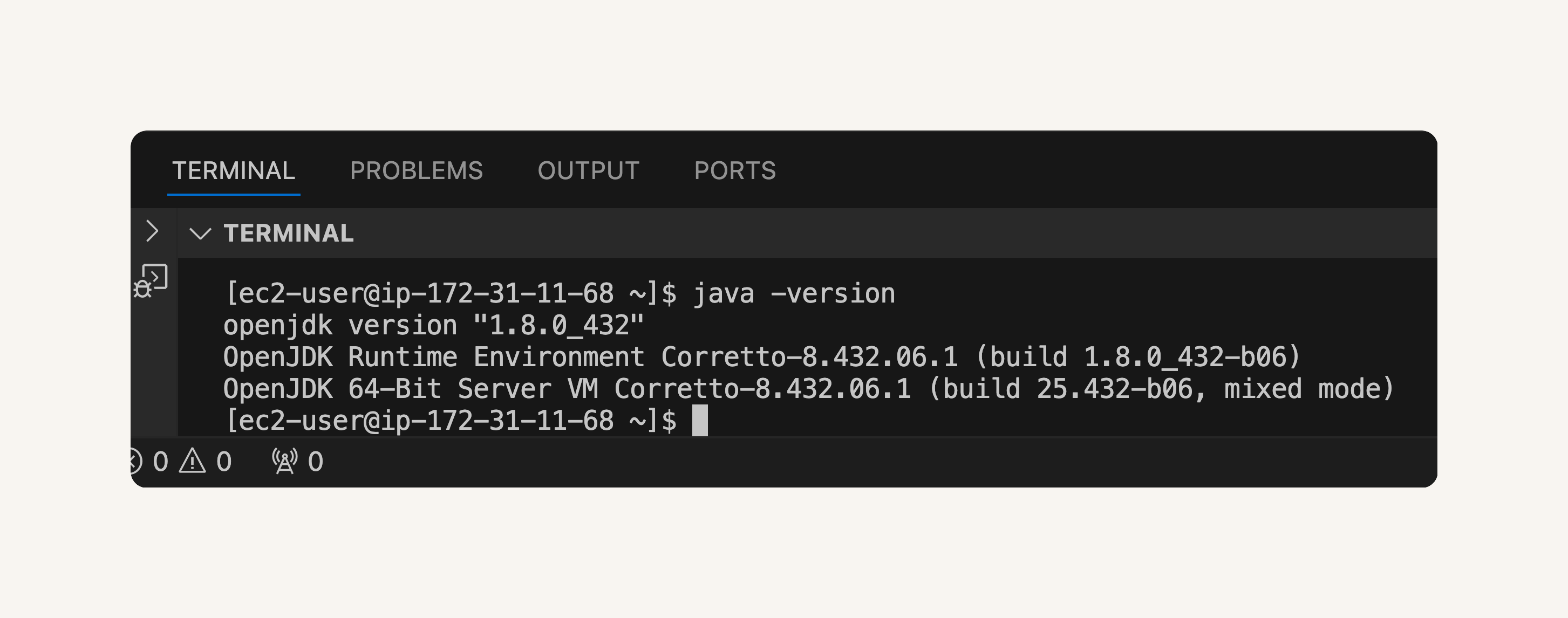Viewport: 1568px width, 618px height.
Task: Collapse the TERMINAL section chevron
Action: [200, 233]
